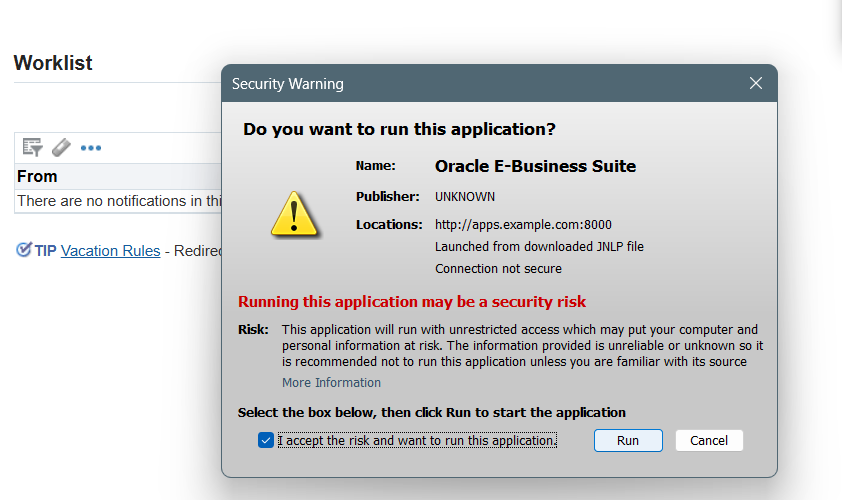
Task: Click the table filter icon in Worklist toolbar
Action: tap(32, 147)
